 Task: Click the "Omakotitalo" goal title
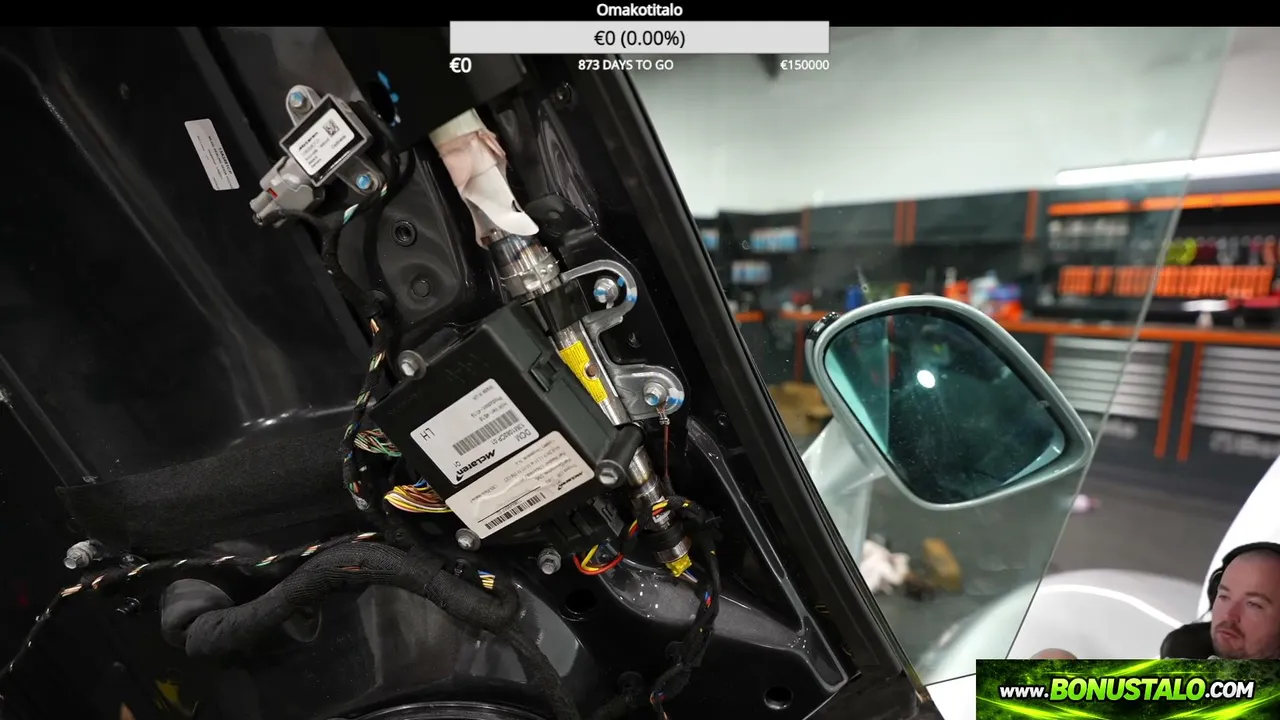click(x=639, y=10)
